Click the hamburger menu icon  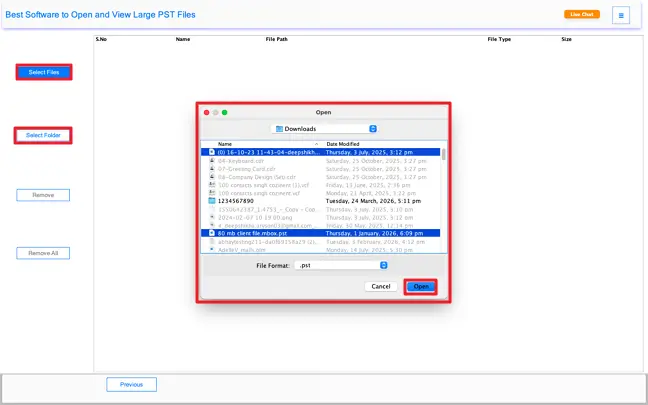pyautogui.click(x=621, y=15)
